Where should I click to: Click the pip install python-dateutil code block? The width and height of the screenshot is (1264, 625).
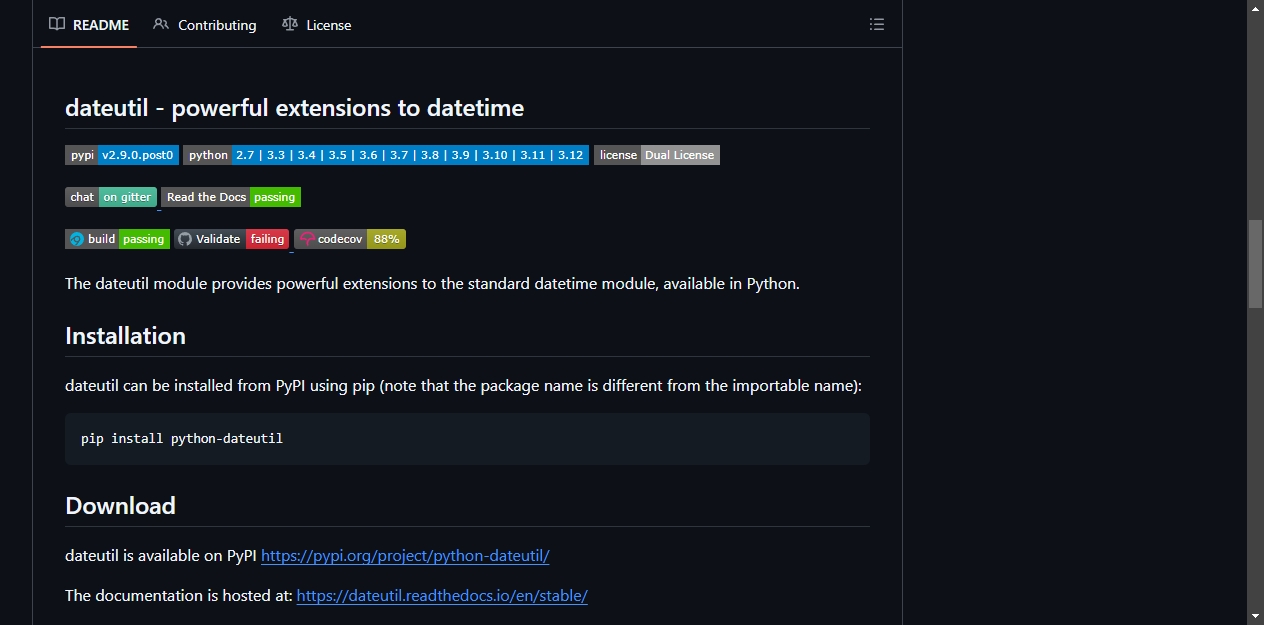point(467,438)
